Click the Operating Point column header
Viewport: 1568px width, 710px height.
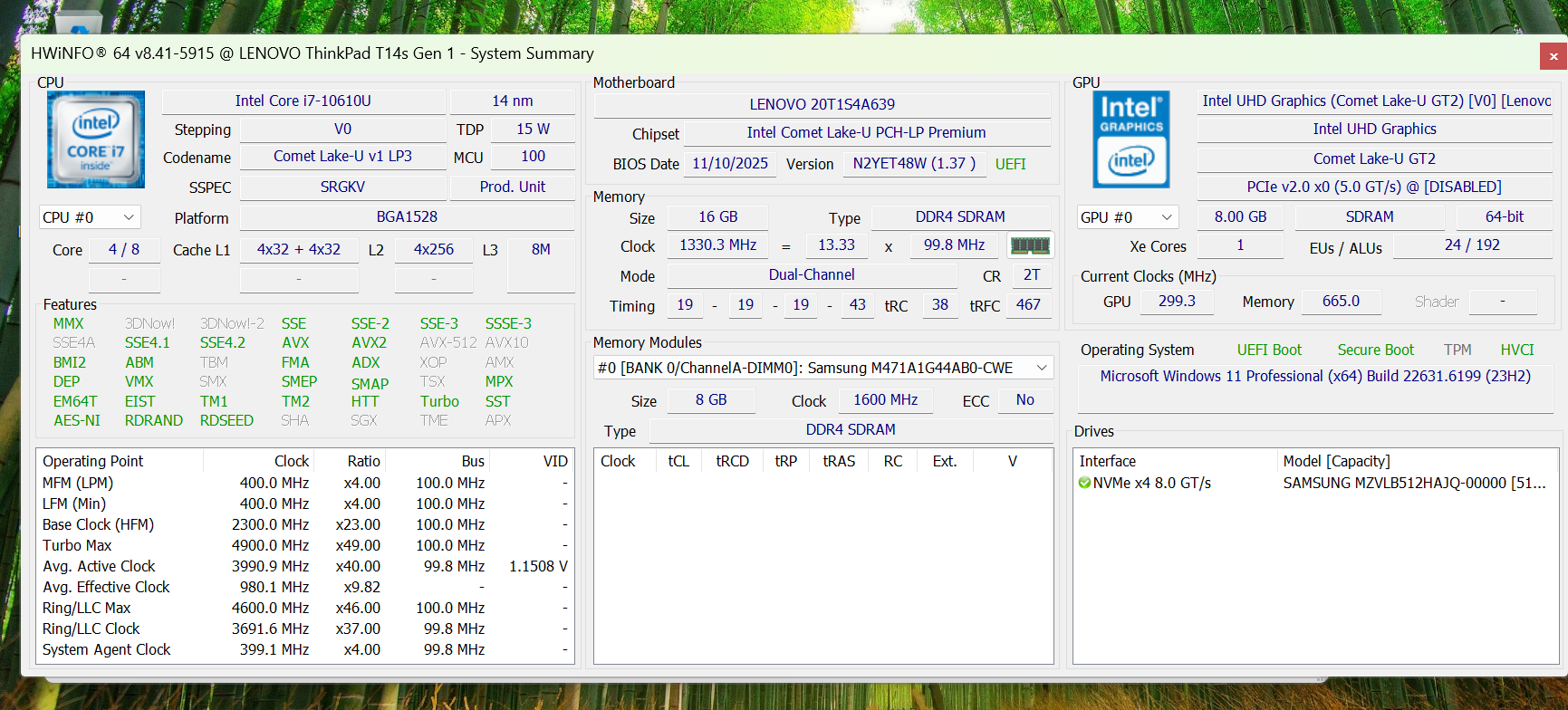tap(120, 462)
